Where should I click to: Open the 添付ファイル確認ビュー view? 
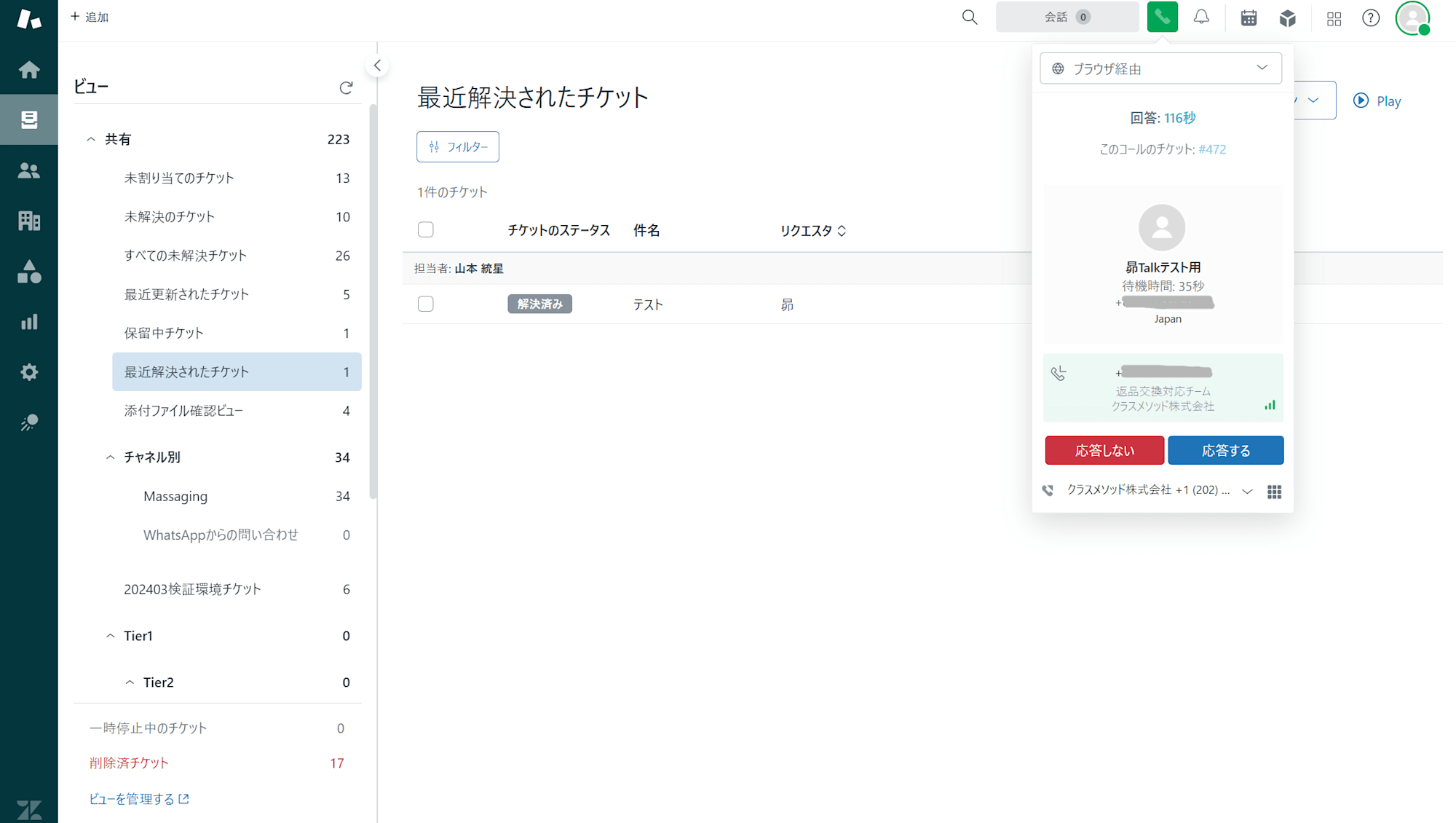[x=237, y=411]
